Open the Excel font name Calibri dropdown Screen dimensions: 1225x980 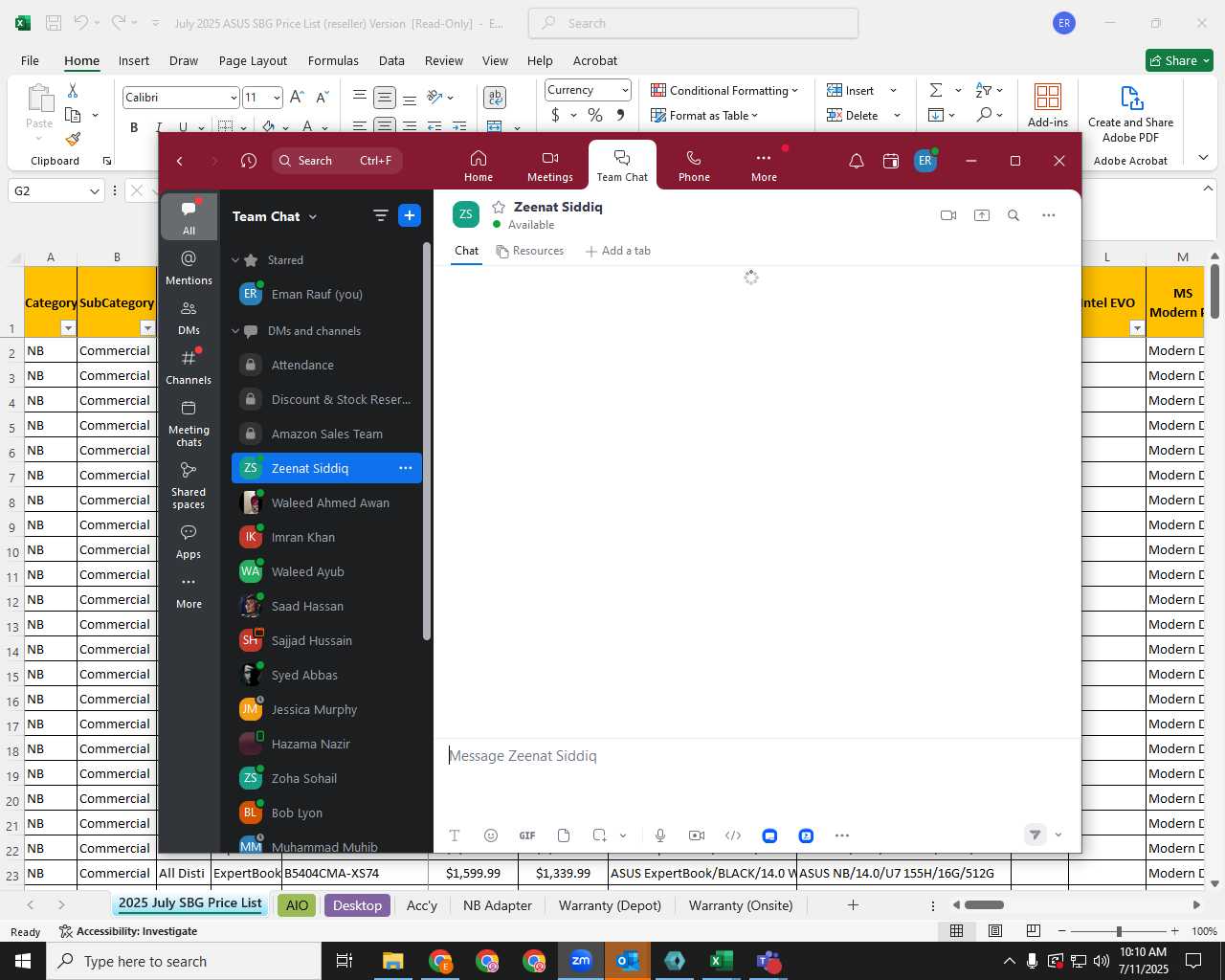(233, 98)
